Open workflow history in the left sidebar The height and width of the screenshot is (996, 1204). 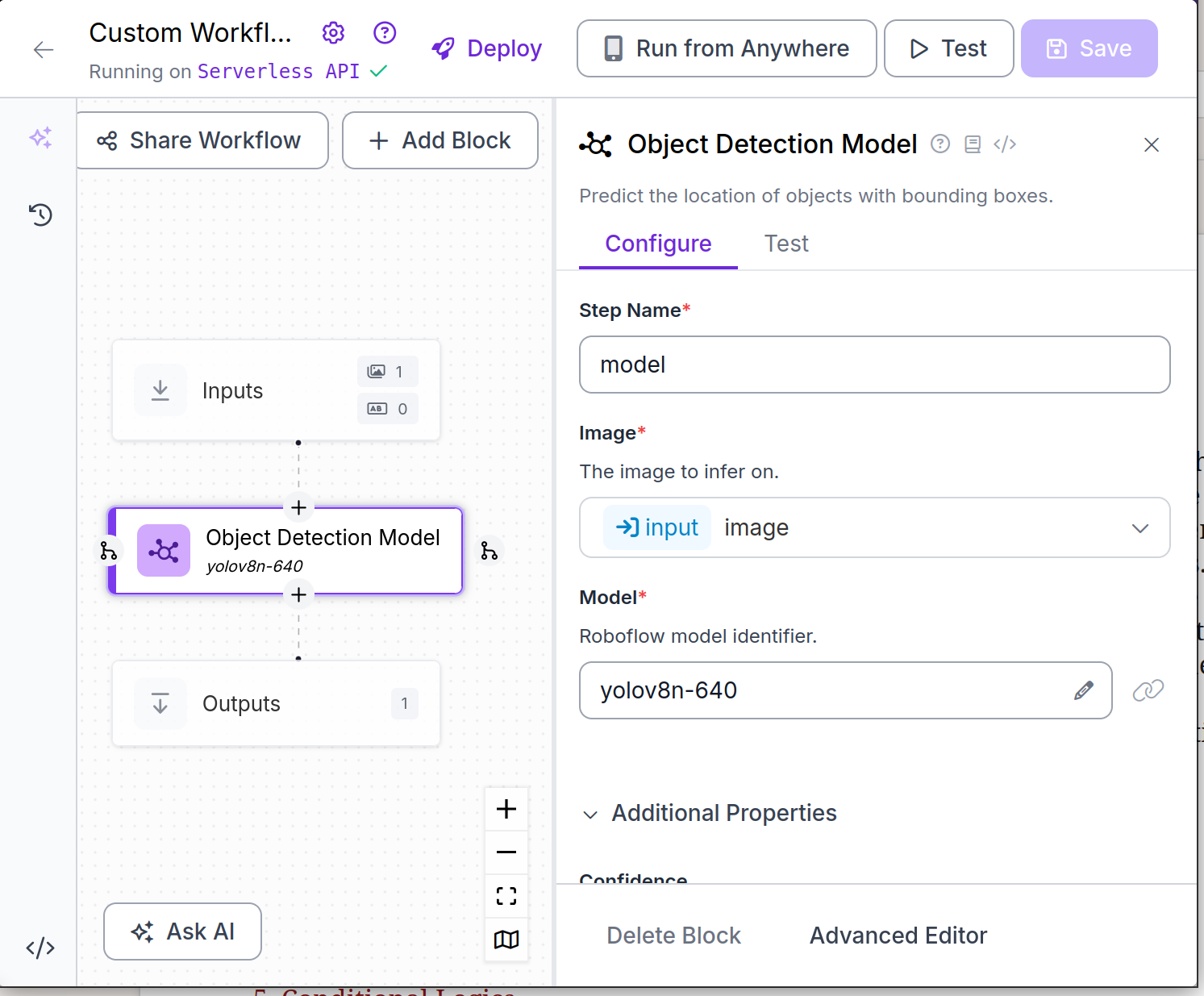tap(40, 215)
